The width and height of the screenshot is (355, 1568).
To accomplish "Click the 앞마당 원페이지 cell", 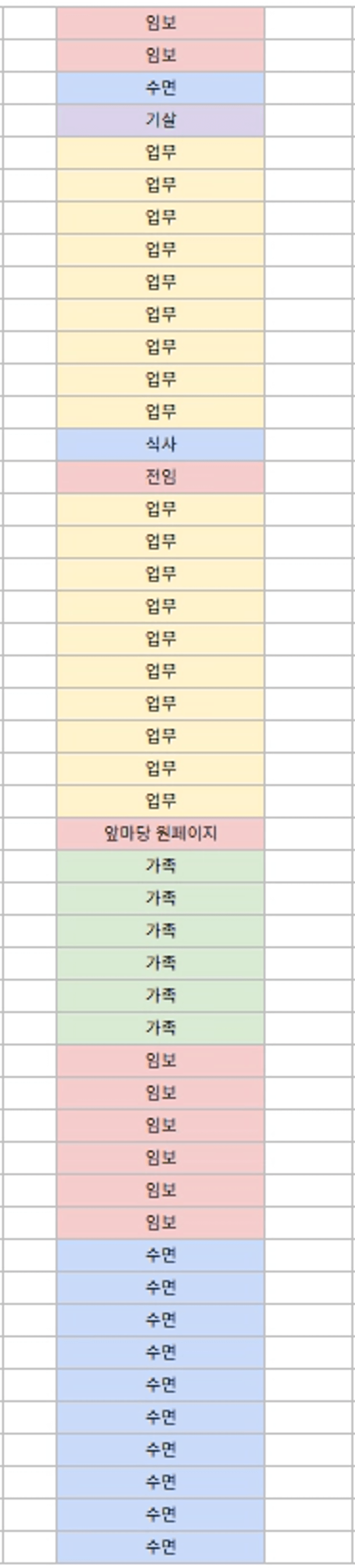I will pos(161,833).
